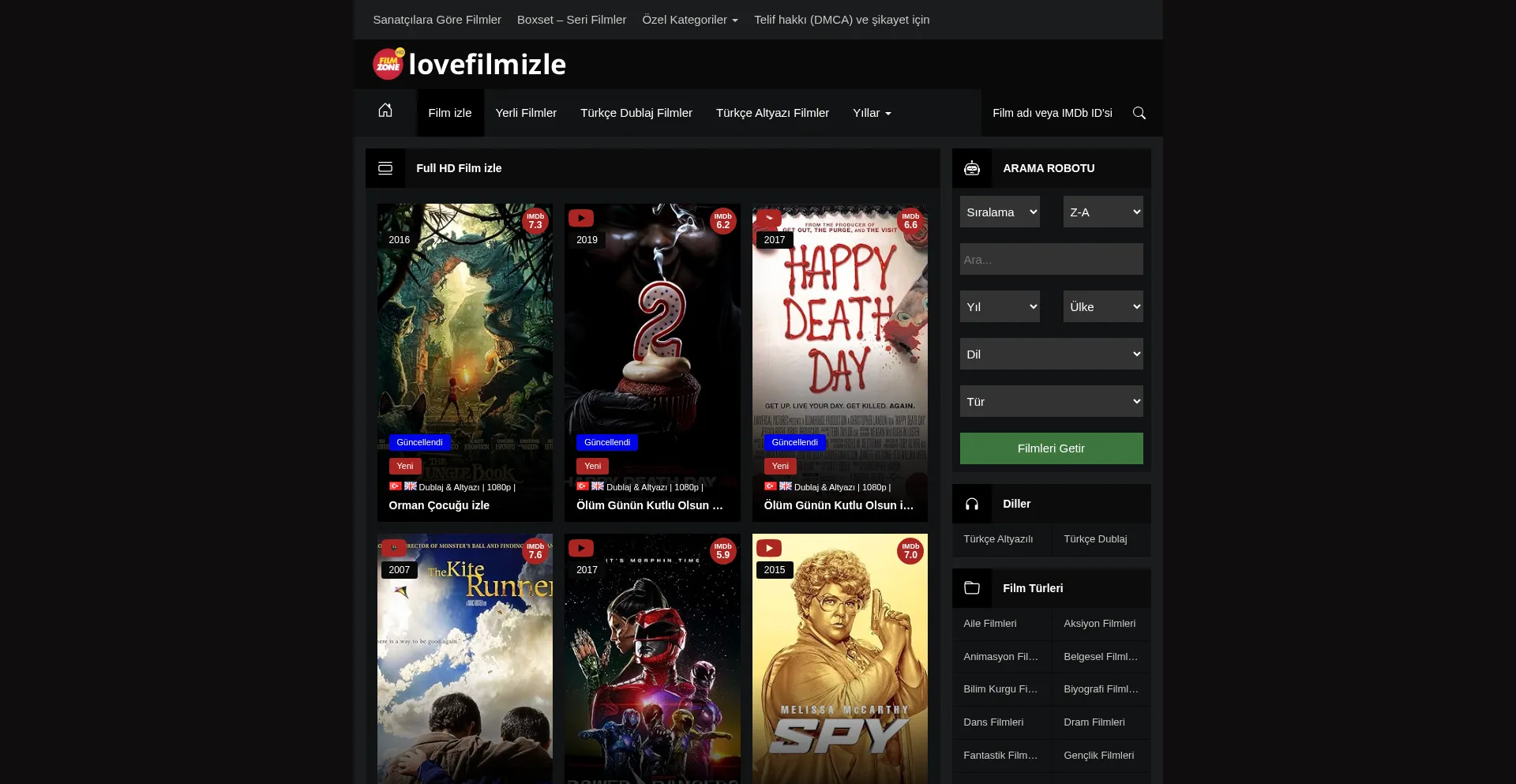The height and width of the screenshot is (784, 1516).
Task: Select Türkçe Dublaj Filmler tab
Action: point(636,113)
